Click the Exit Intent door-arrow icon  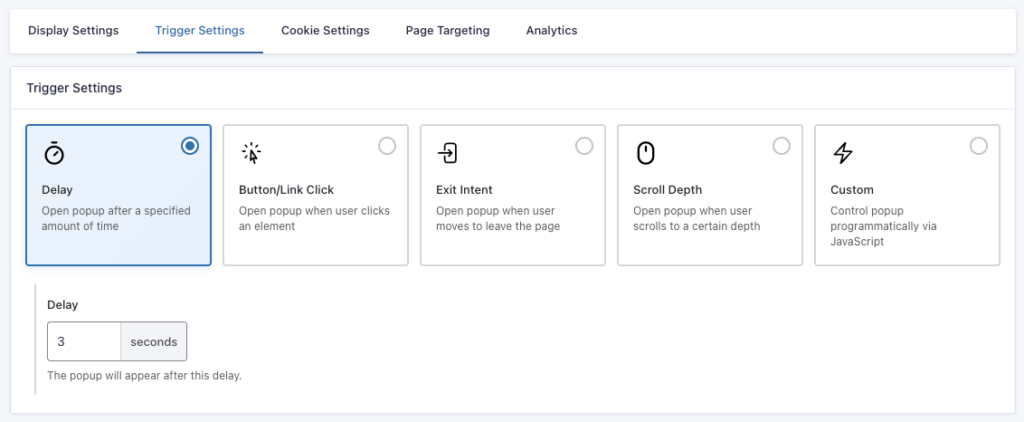tap(448, 153)
